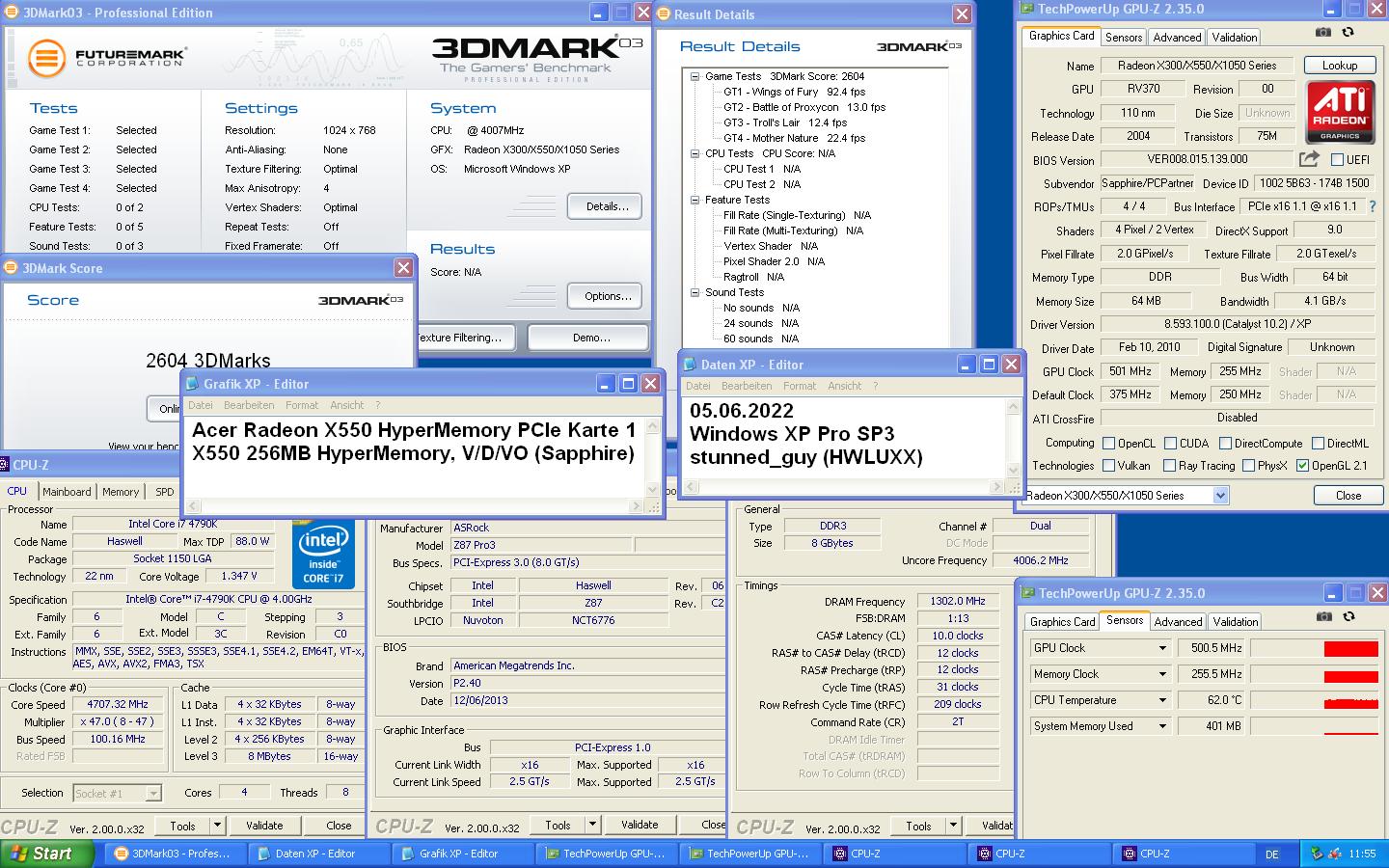Click GPU-Z title bar icon in Graphics Card window
Viewport: 1389px width, 868px height.
click(x=1028, y=10)
